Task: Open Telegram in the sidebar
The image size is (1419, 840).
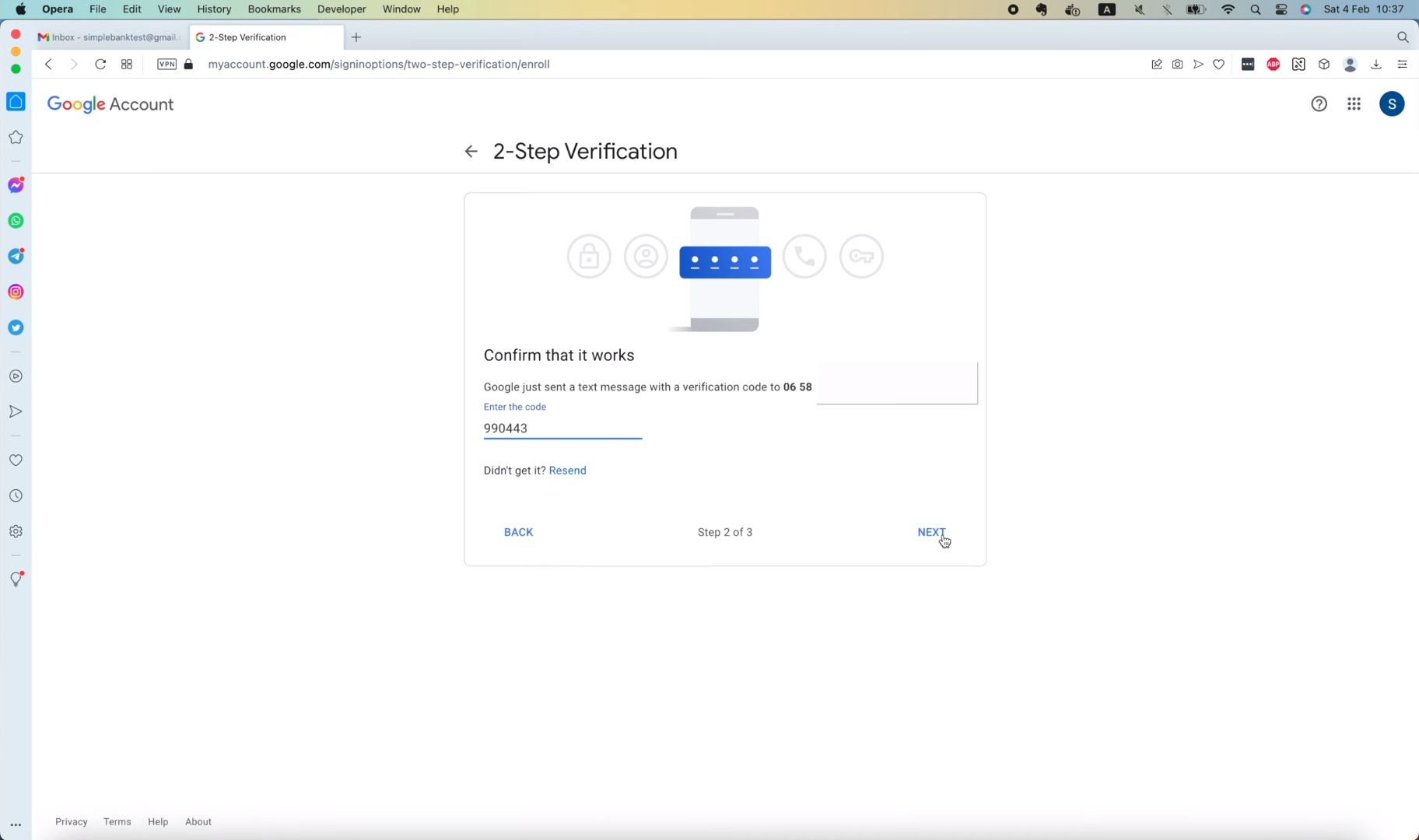Action: [x=16, y=257]
